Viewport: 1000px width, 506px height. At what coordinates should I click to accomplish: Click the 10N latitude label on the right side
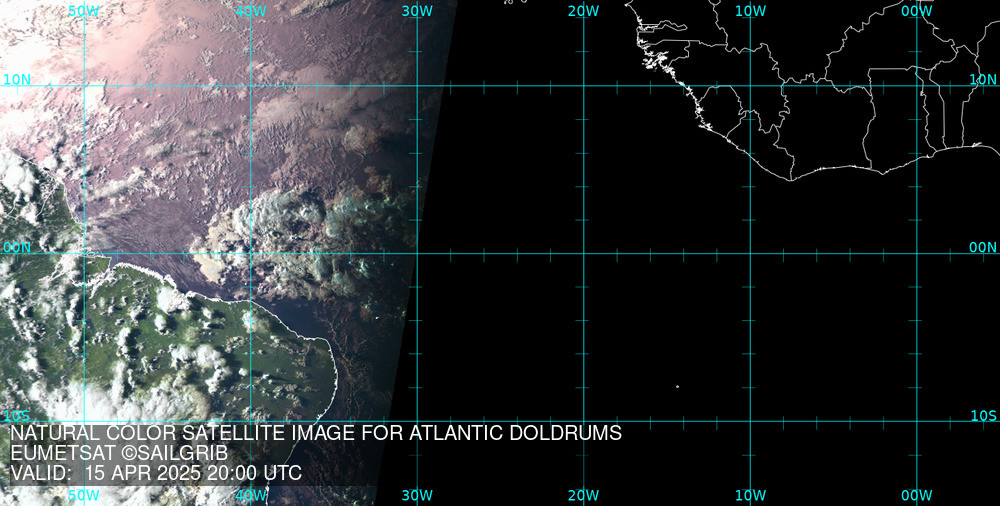pos(983,79)
